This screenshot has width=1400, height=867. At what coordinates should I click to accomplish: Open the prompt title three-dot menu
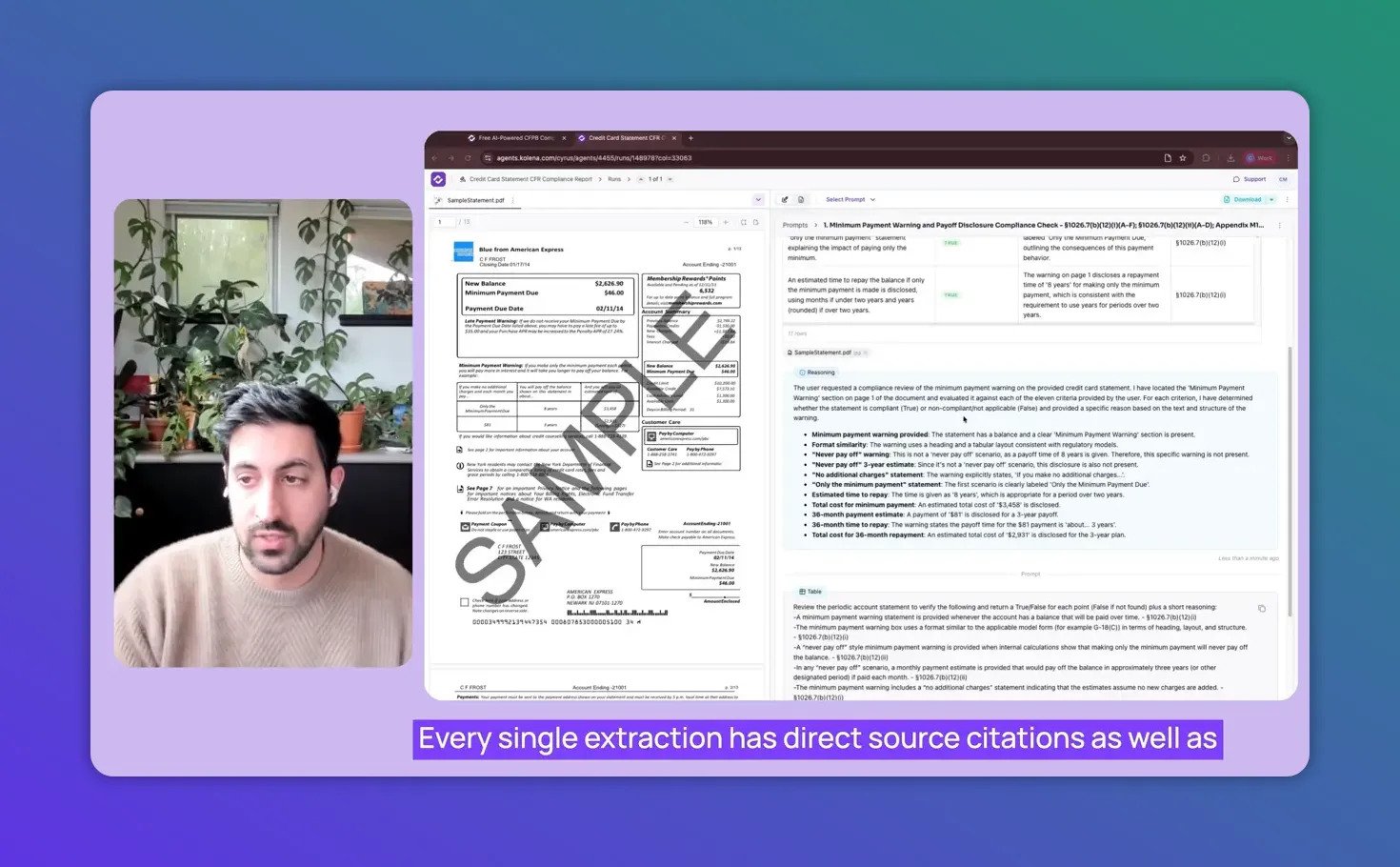[1279, 226]
